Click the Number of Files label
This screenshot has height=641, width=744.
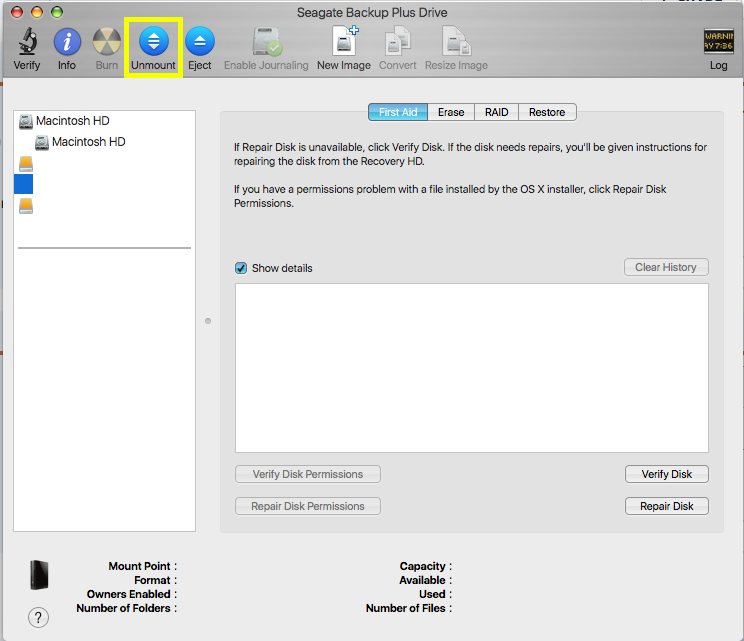coord(409,608)
